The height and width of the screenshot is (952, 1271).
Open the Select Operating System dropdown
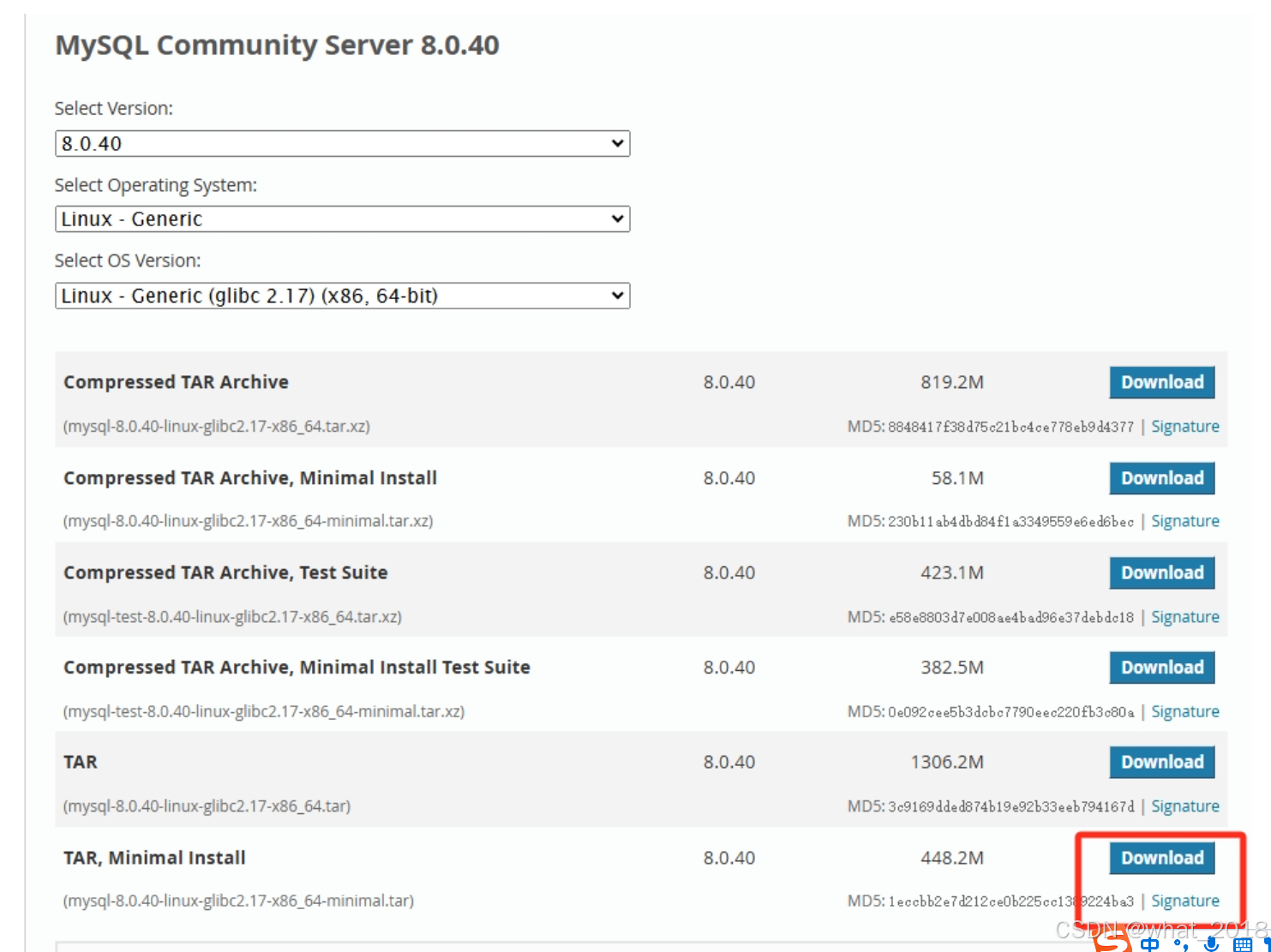point(342,219)
